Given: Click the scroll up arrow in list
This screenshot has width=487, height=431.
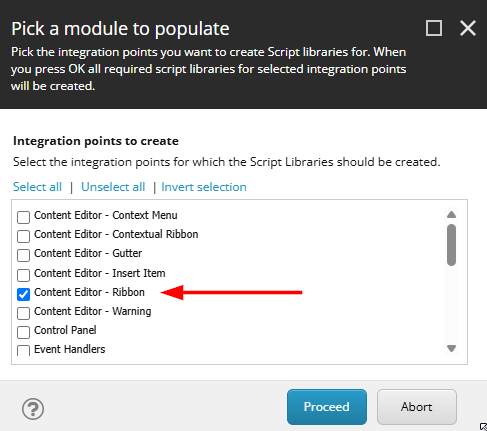Looking at the screenshot, I should 451,215.
